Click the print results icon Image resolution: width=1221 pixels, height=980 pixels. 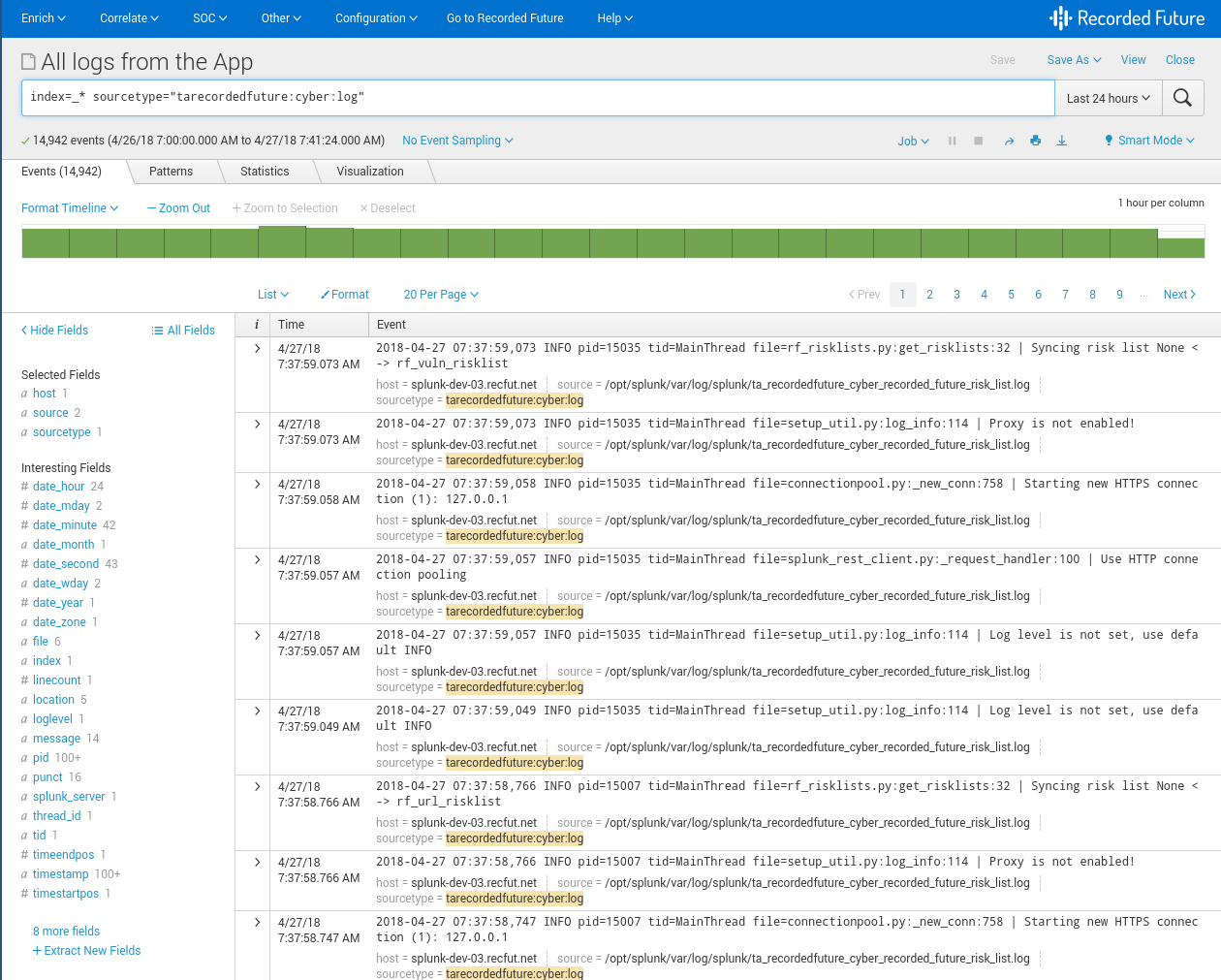coord(1036,141)
